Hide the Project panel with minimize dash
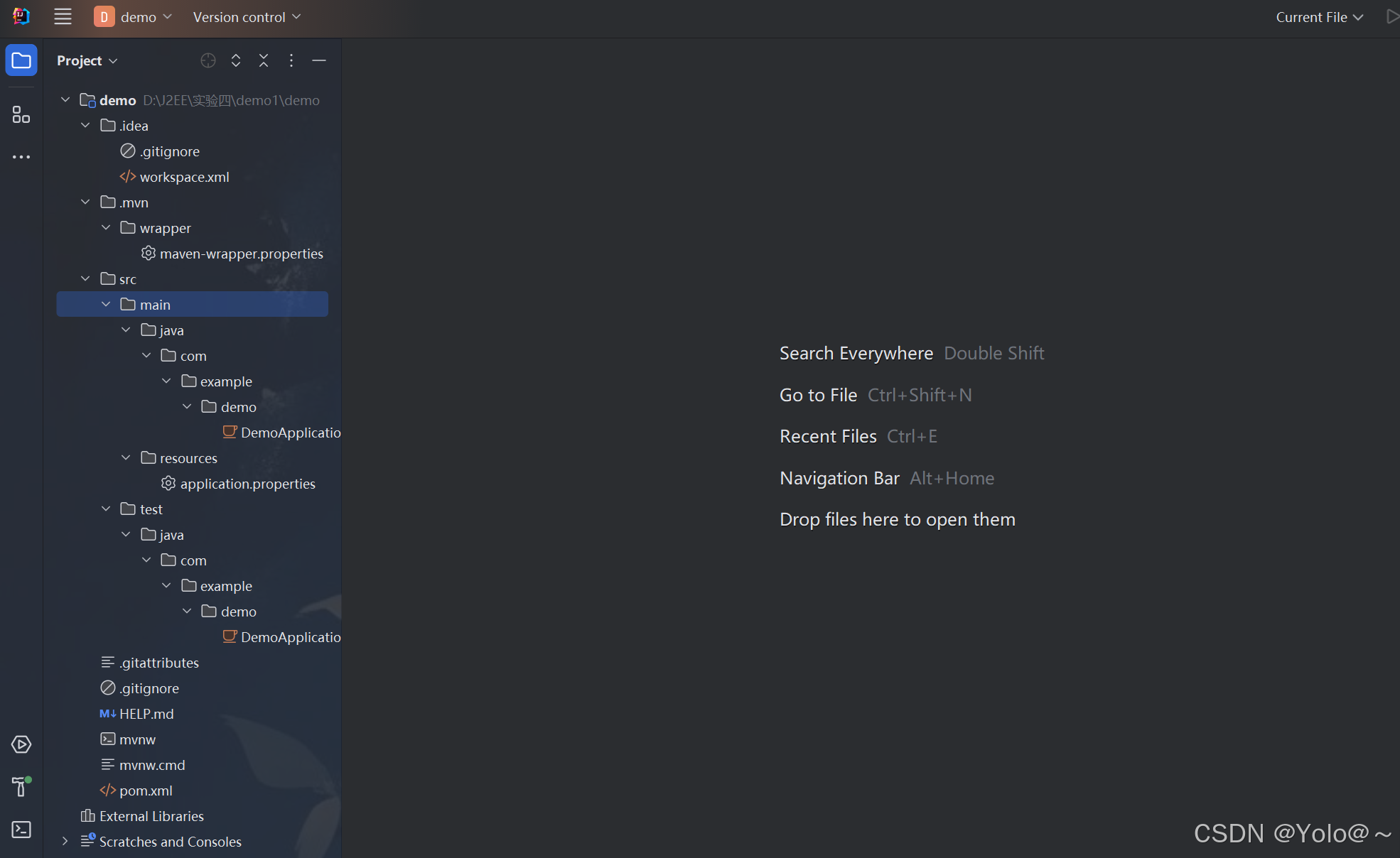Screen dimensions: 1400x858 [319, 60]
